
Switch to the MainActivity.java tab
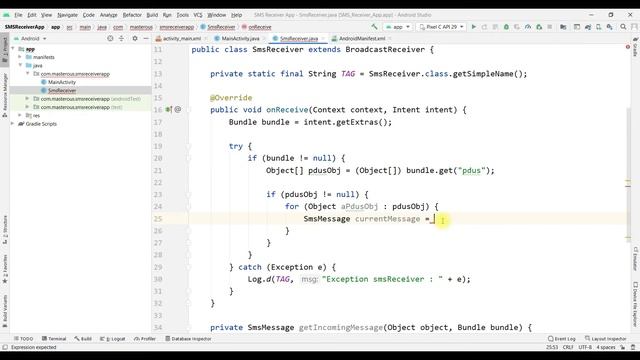click(240, 38)
